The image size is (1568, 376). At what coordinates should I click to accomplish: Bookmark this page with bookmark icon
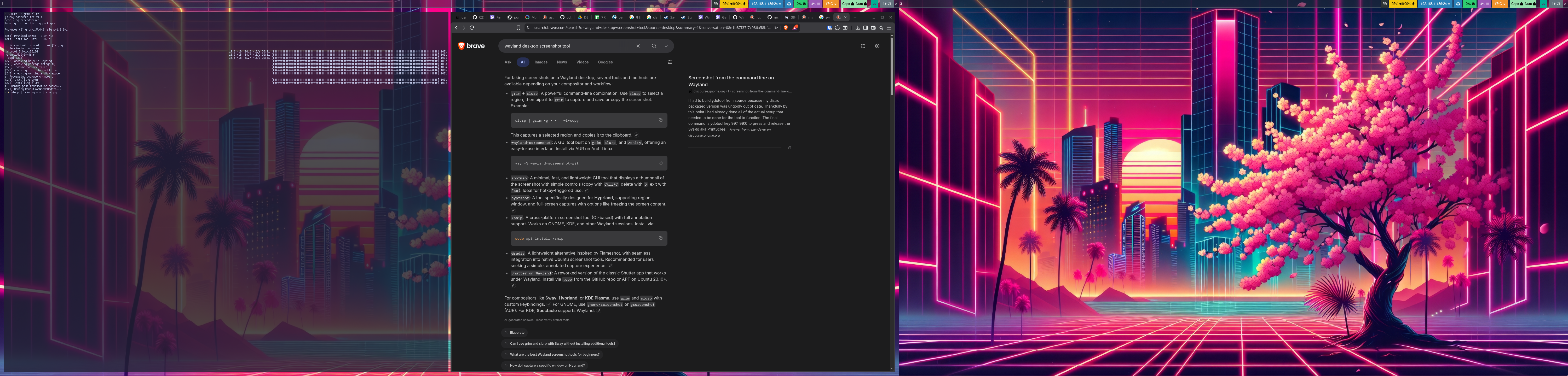point(518,27)
